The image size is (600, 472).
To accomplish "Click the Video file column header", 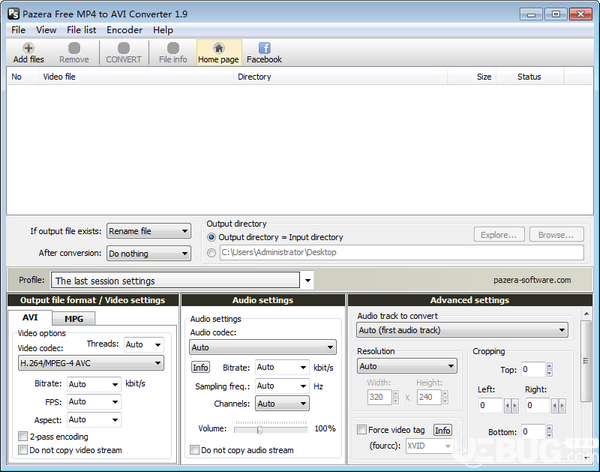I will point(136,77).
